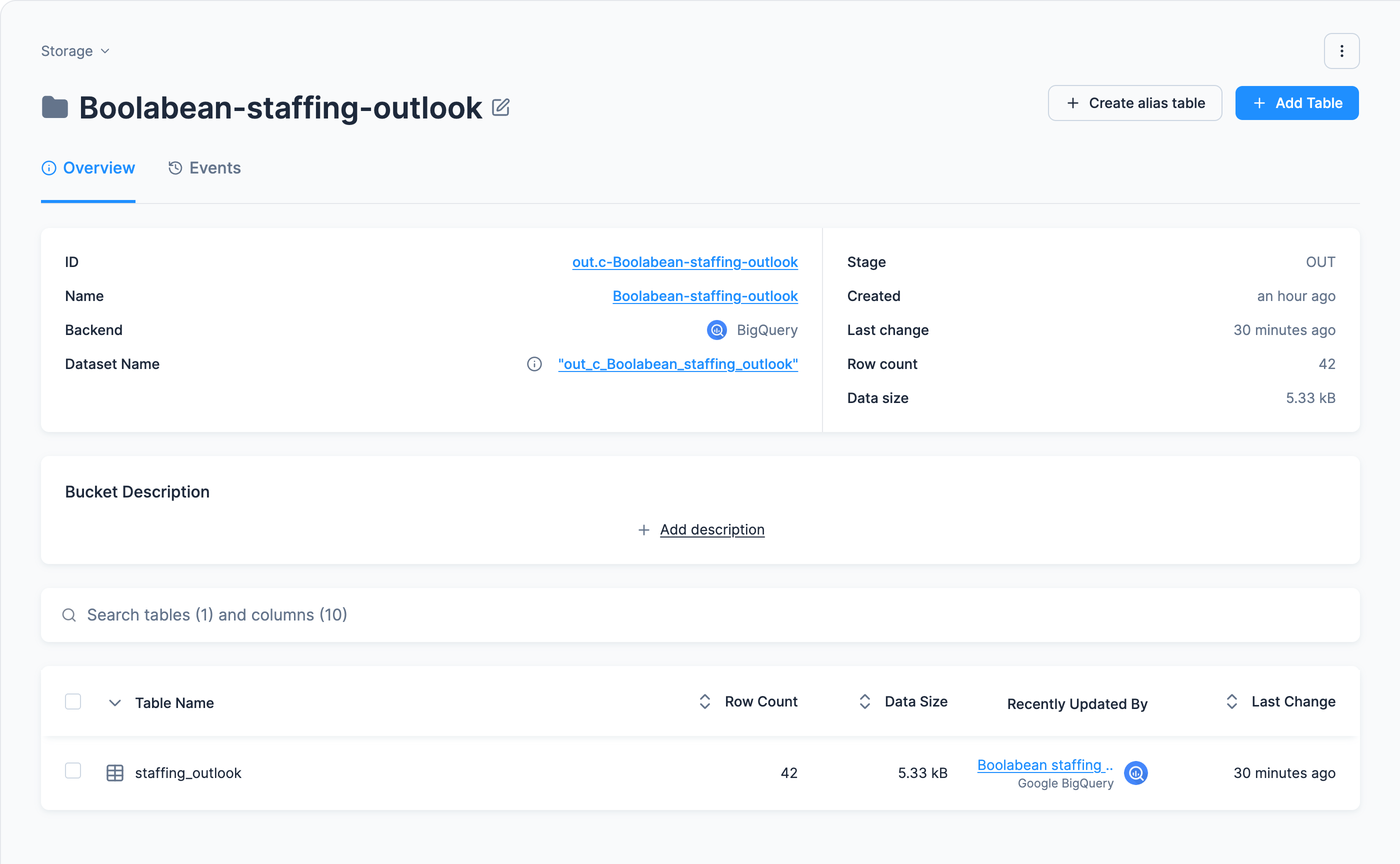Click the Bucket Description heading

tap(137, 492)
